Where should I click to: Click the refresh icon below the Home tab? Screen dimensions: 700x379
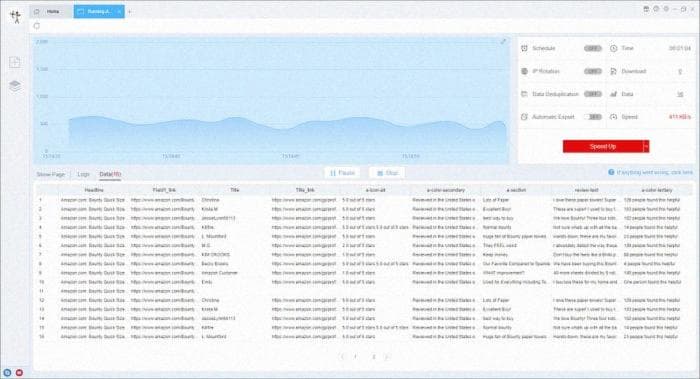click(37, 26)
